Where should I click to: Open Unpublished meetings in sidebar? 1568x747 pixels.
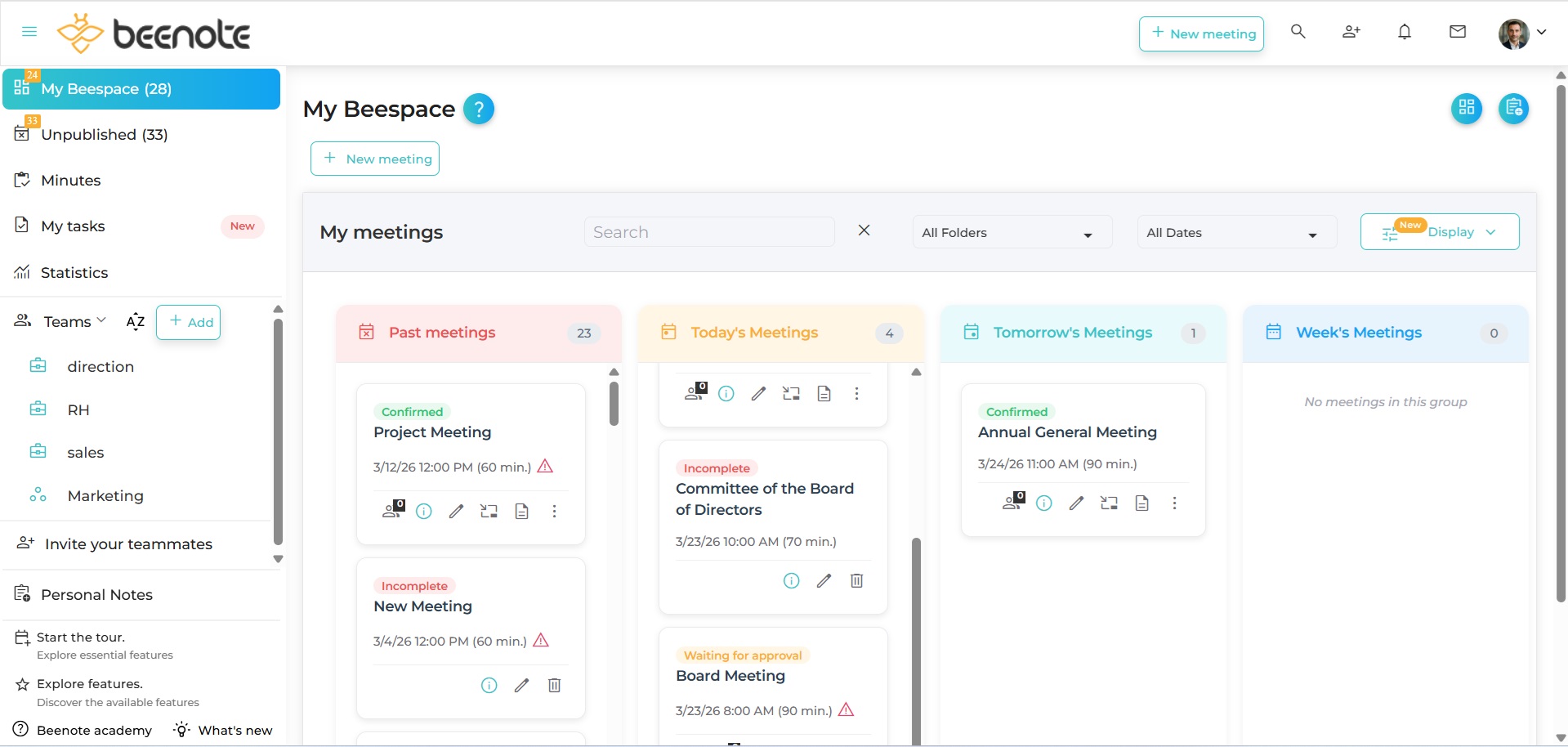point(104,135)
